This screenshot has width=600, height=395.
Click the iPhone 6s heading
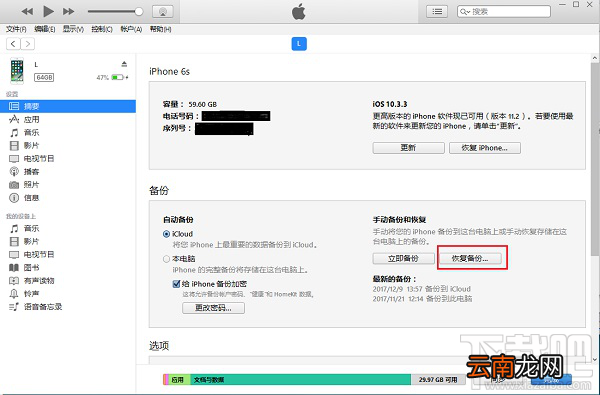coord(170,72)
